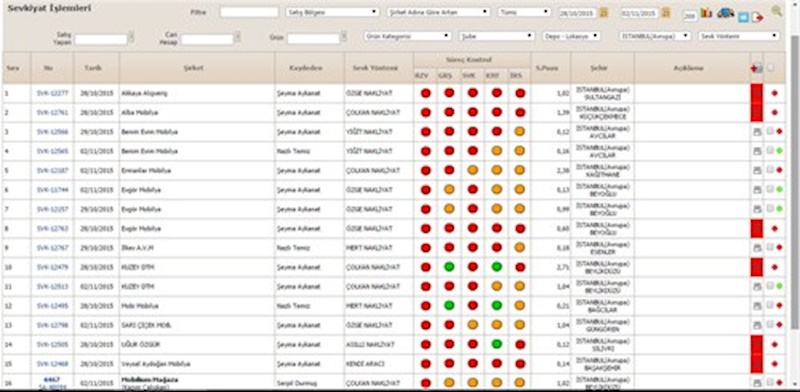Click the export page icon with red arrow
800x392 pixels.
point(758,17)
